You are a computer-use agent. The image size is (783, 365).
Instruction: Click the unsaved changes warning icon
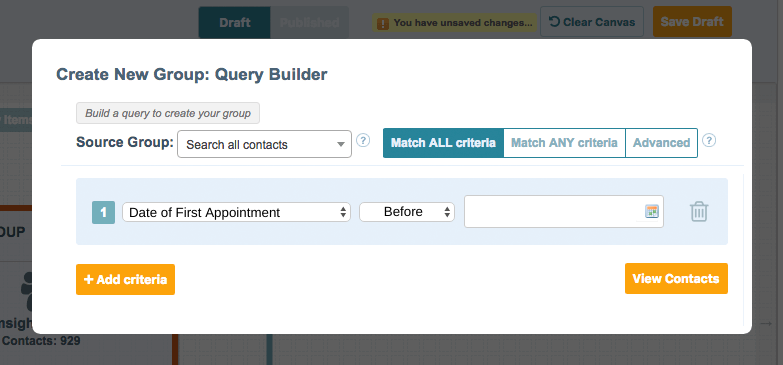[383, 23]
